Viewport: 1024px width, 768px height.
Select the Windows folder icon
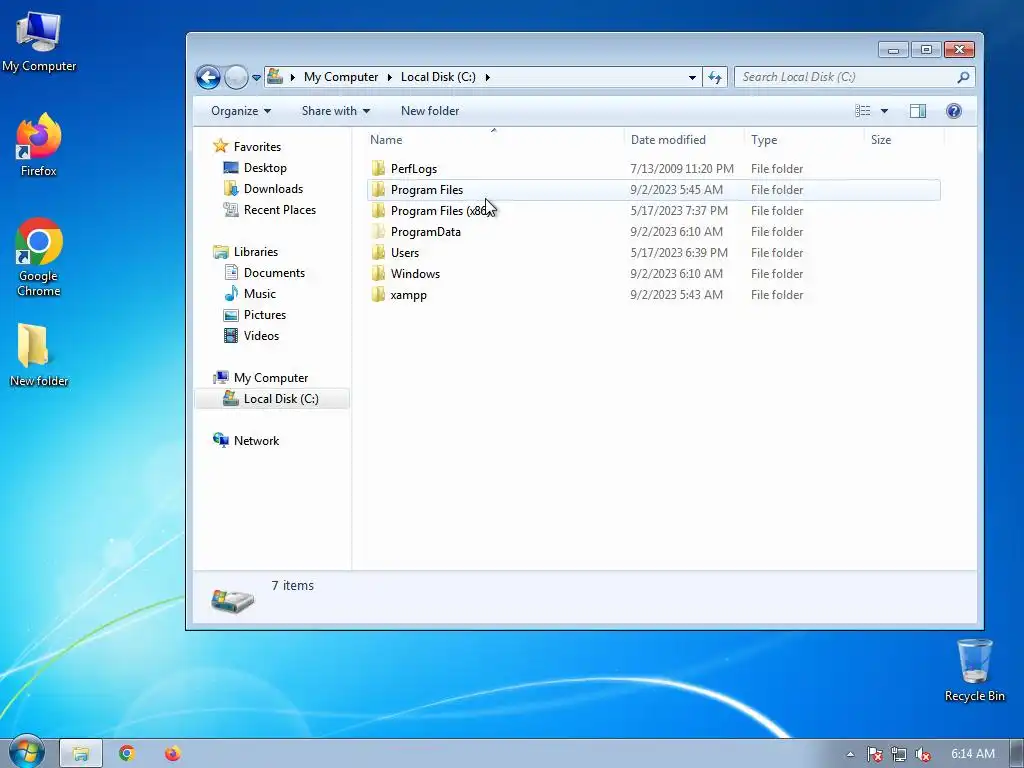tap(378, 274)
